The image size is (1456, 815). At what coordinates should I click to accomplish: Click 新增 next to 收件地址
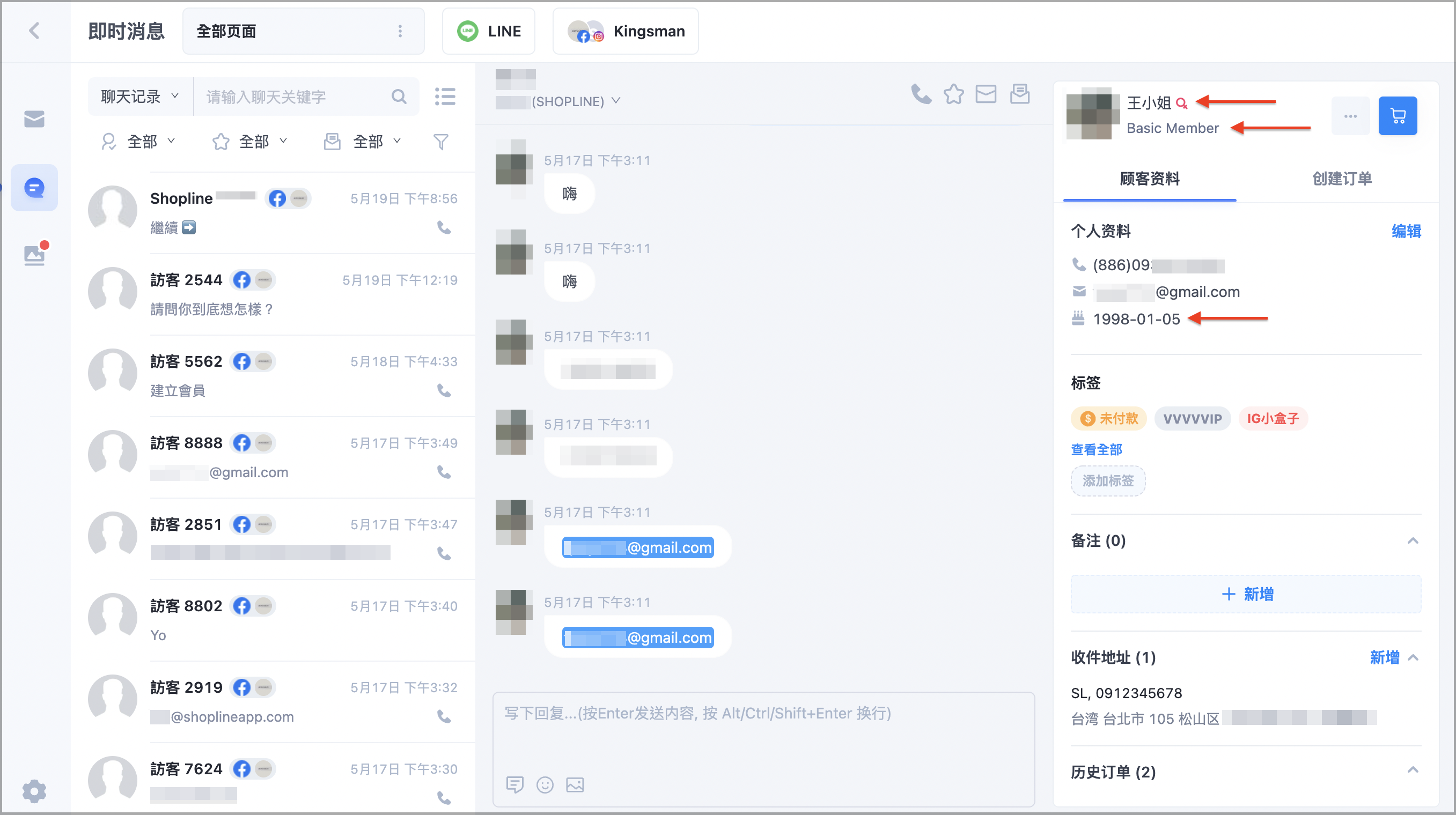pyautogui.click(x=1385, y=657)
